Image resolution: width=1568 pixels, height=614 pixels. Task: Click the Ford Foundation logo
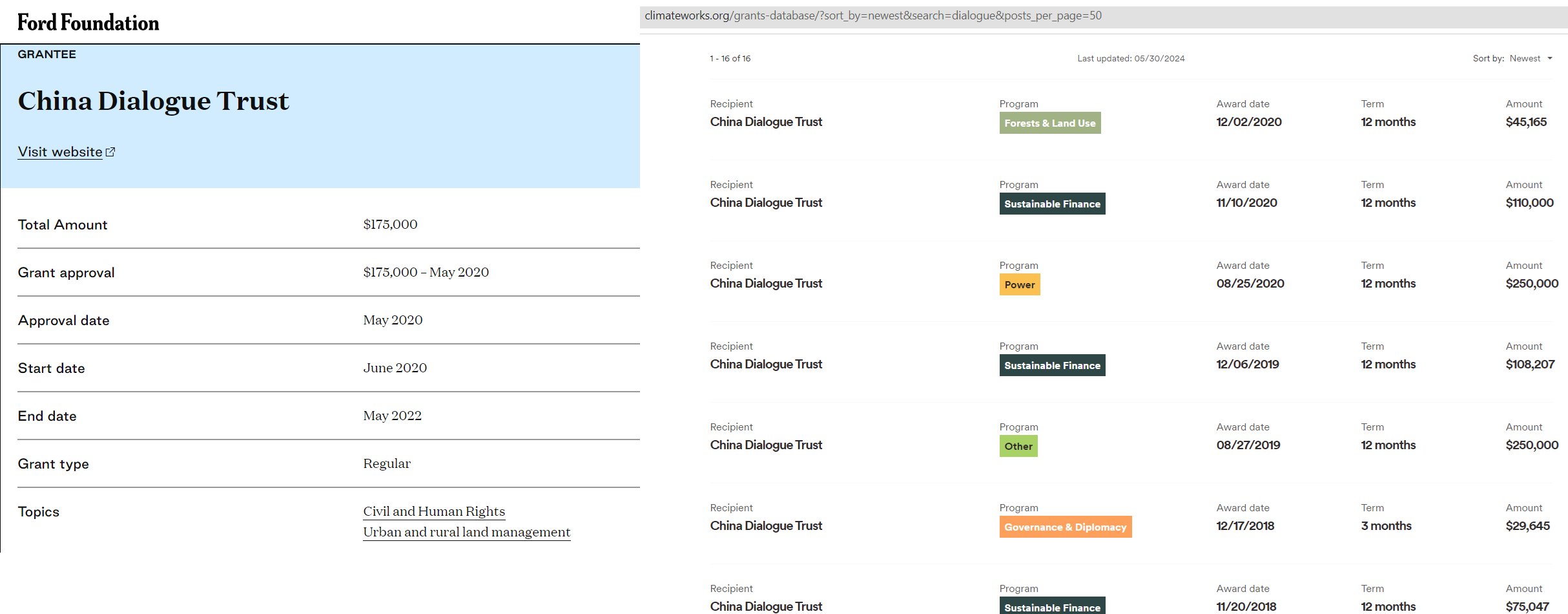point(88,23)
